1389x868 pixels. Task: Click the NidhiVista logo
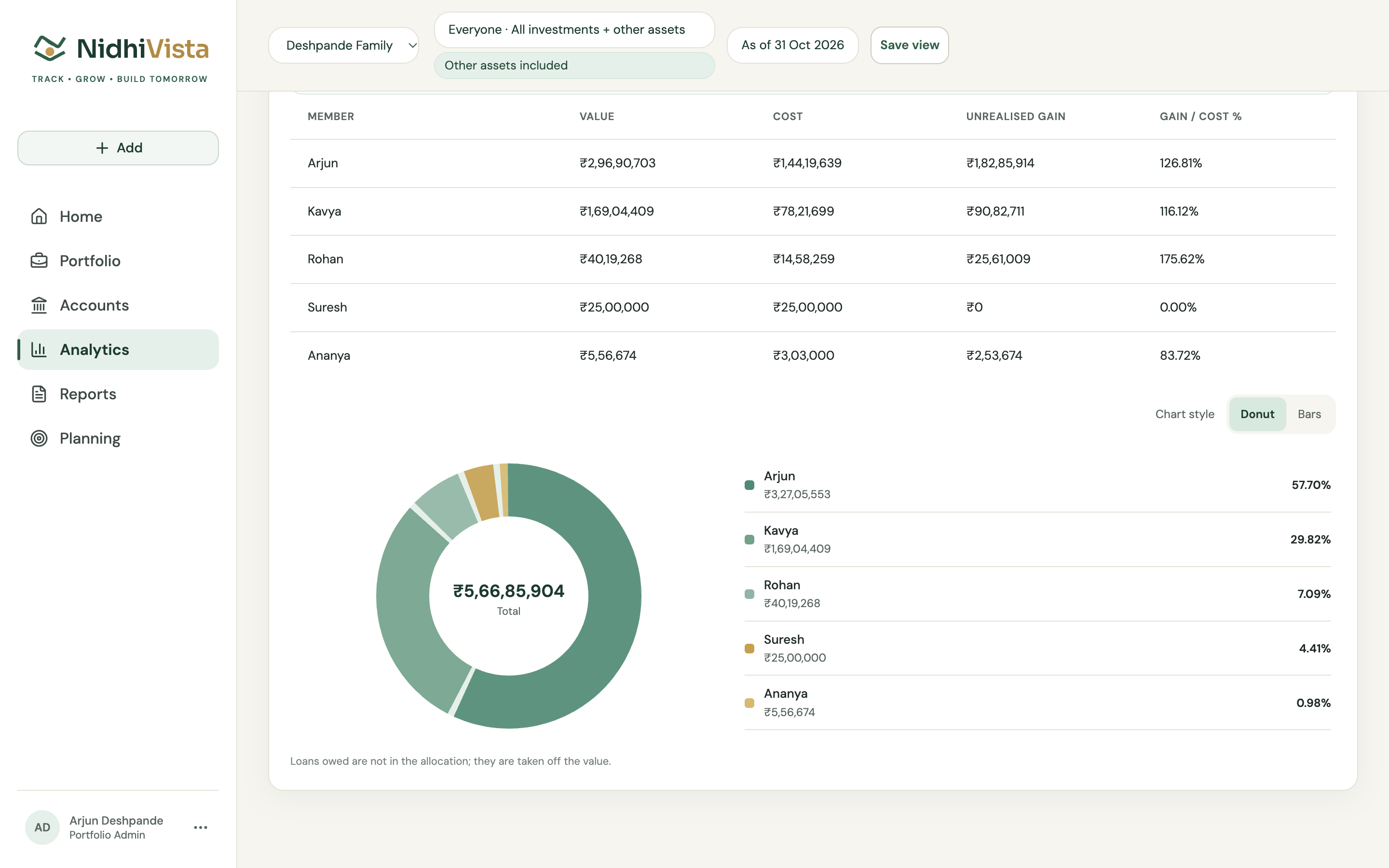tap(120, 58)
